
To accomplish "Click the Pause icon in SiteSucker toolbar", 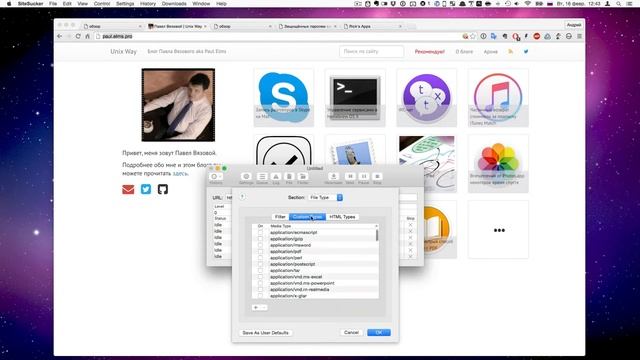I will click(363, 176).
